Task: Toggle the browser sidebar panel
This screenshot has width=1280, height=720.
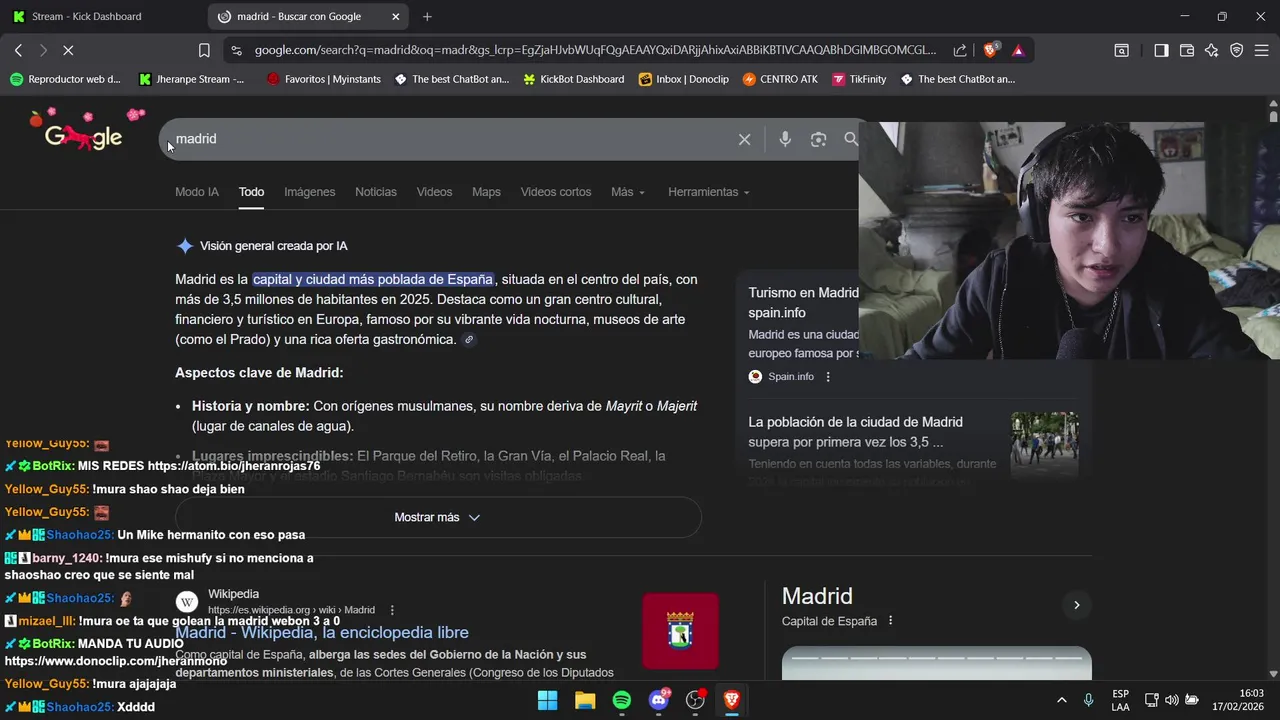Action: (1161, 50)
